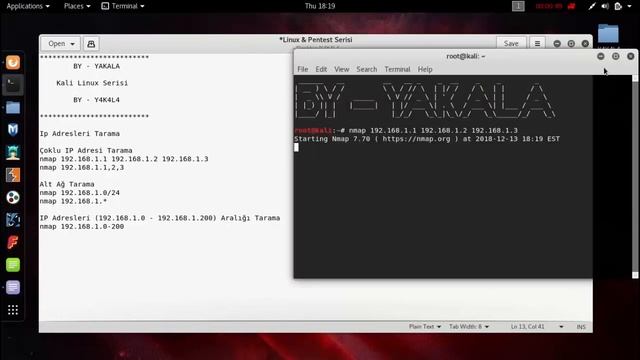Launch Armitage icon in the dock
Viewport: 640px width, 360px height.
click(x=13, y=152)
